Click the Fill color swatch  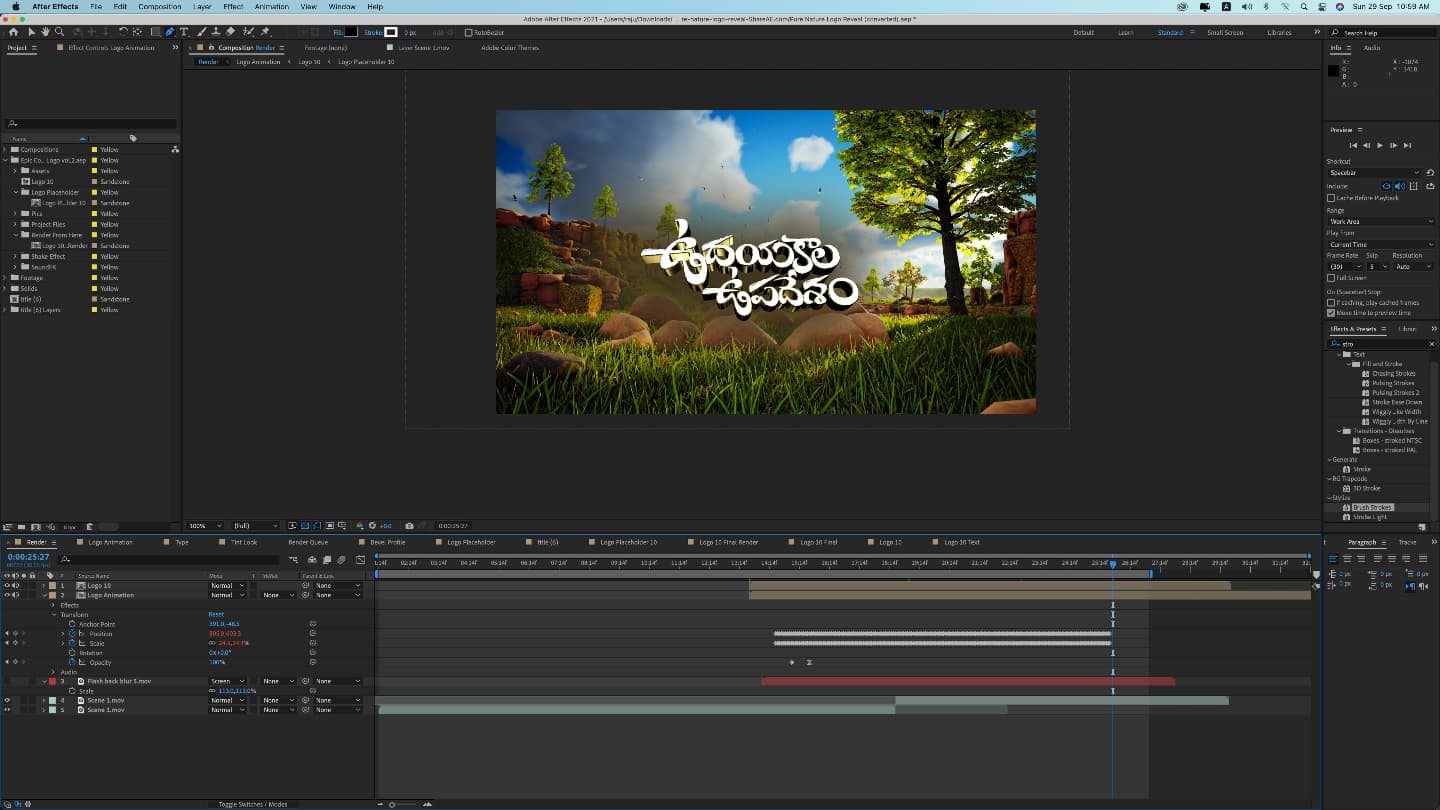(351, 32)
